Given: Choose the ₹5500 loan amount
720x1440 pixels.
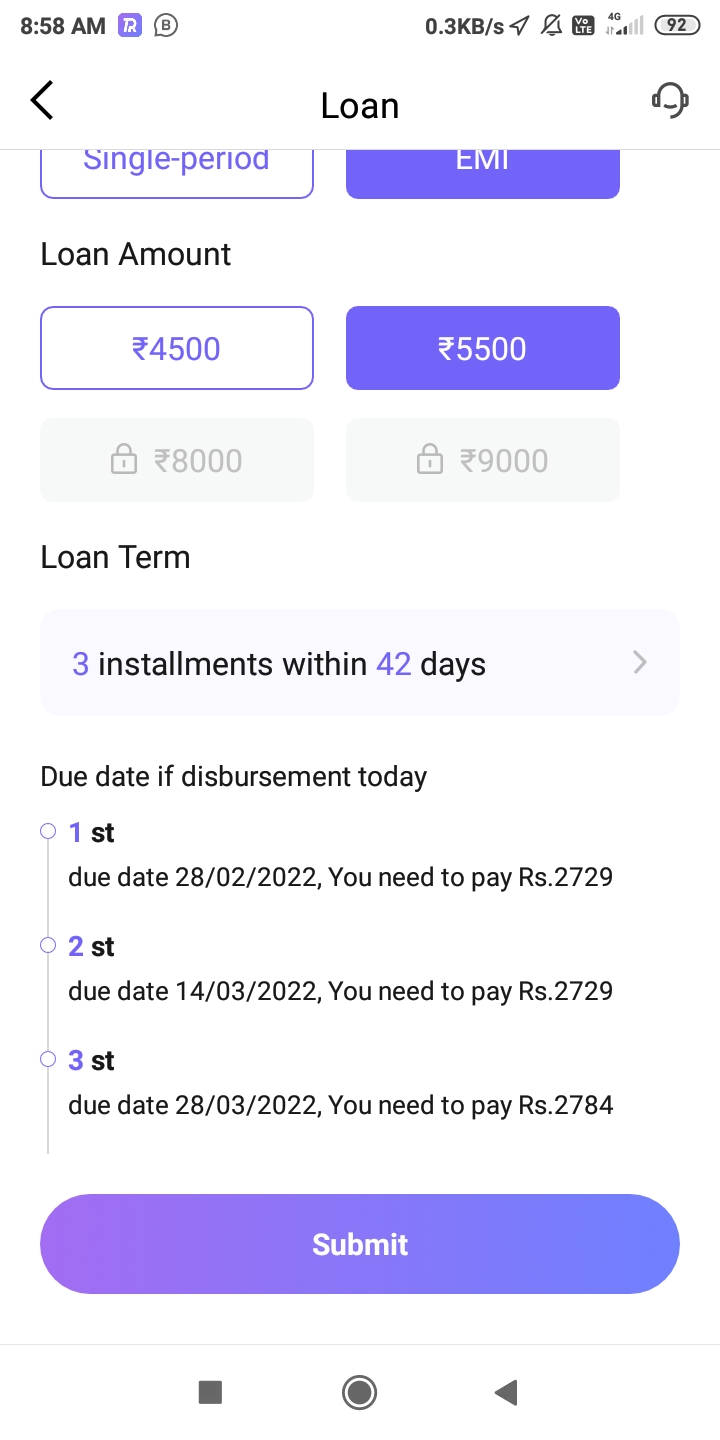Looking at the screenshot, I should click(482, 348).
